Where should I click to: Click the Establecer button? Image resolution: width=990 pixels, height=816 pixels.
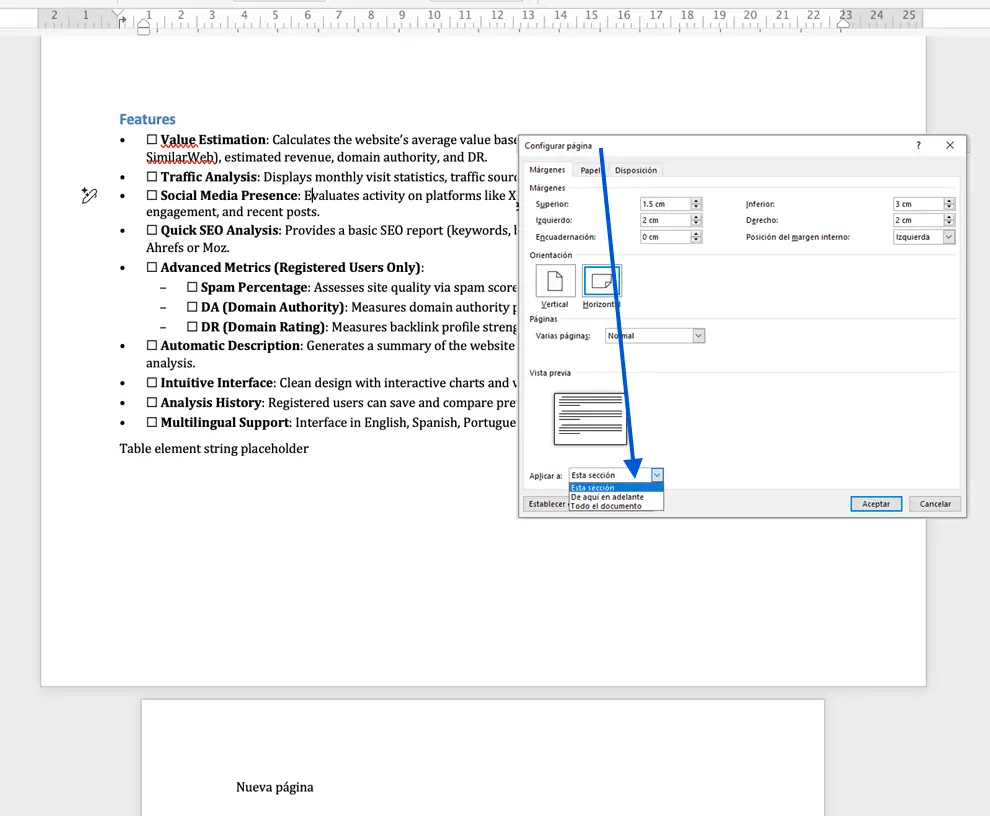tap(547, 504)
